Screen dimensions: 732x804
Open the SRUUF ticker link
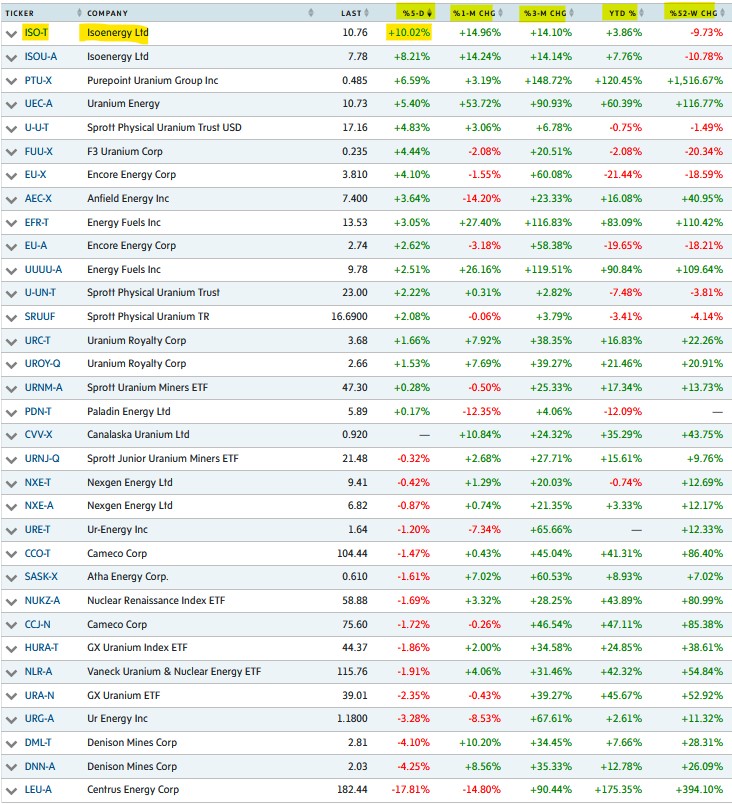(39, 317)
